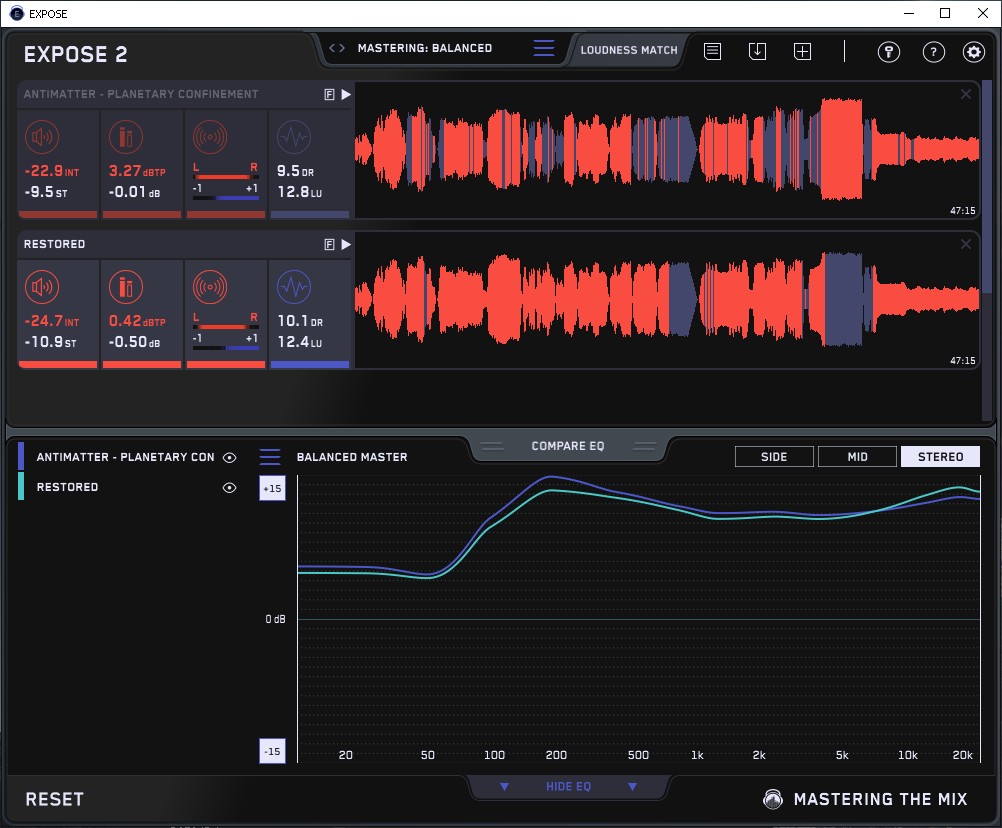Click the Reset button
The height and width of the screenshot is (828, 1002).
click(x=54, y=799)
